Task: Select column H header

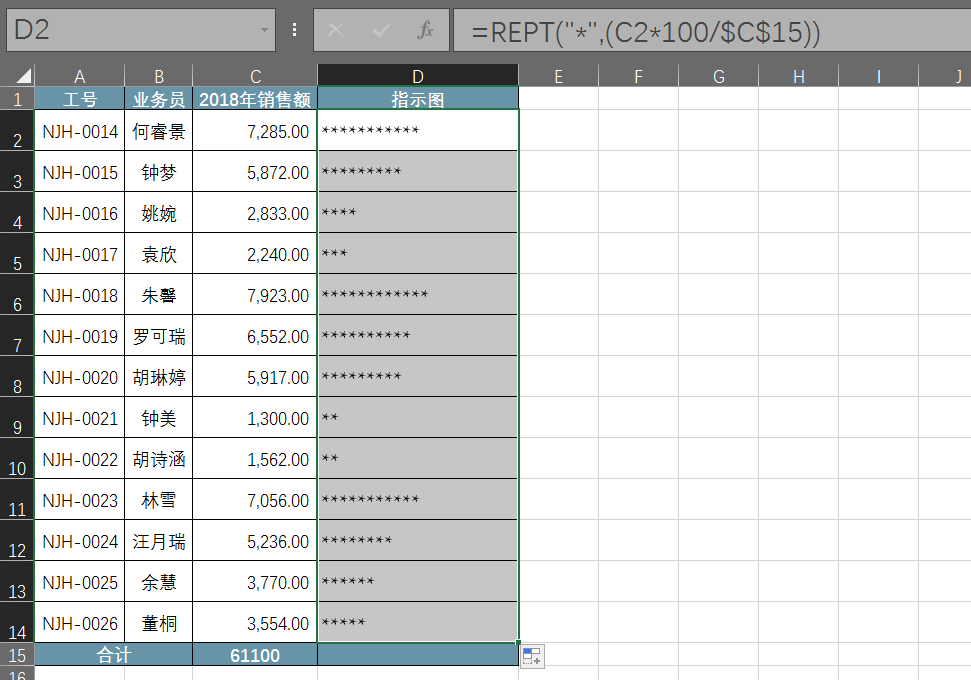Action: [798, 76]
